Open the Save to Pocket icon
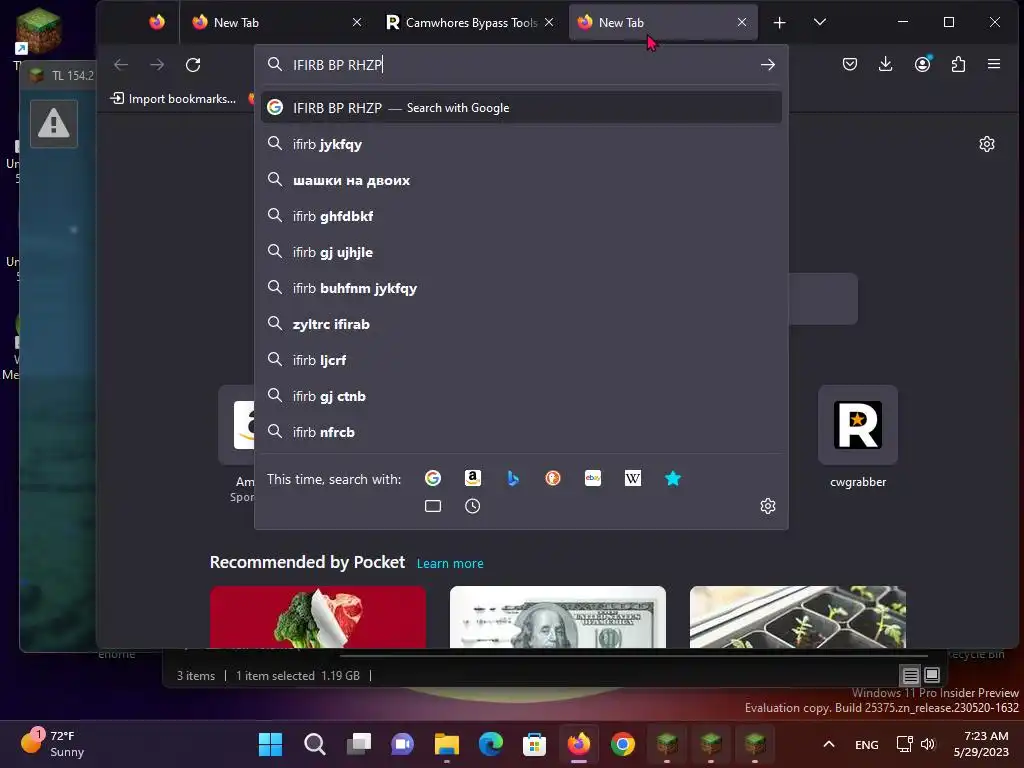Image resolution: width=1024 pixels, height=768 pixels. pos(850,64)
